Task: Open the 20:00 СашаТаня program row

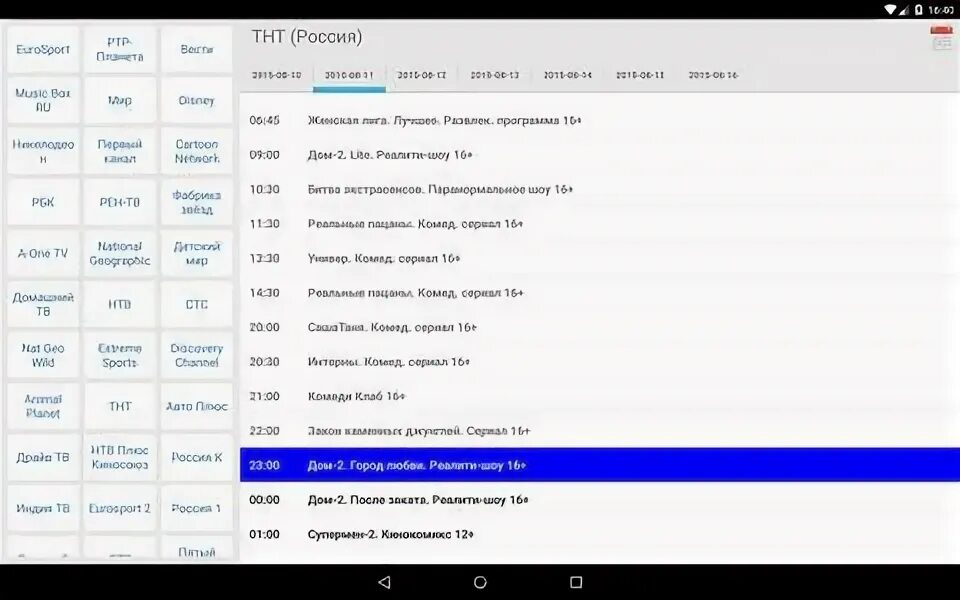Action: [600, 328]
